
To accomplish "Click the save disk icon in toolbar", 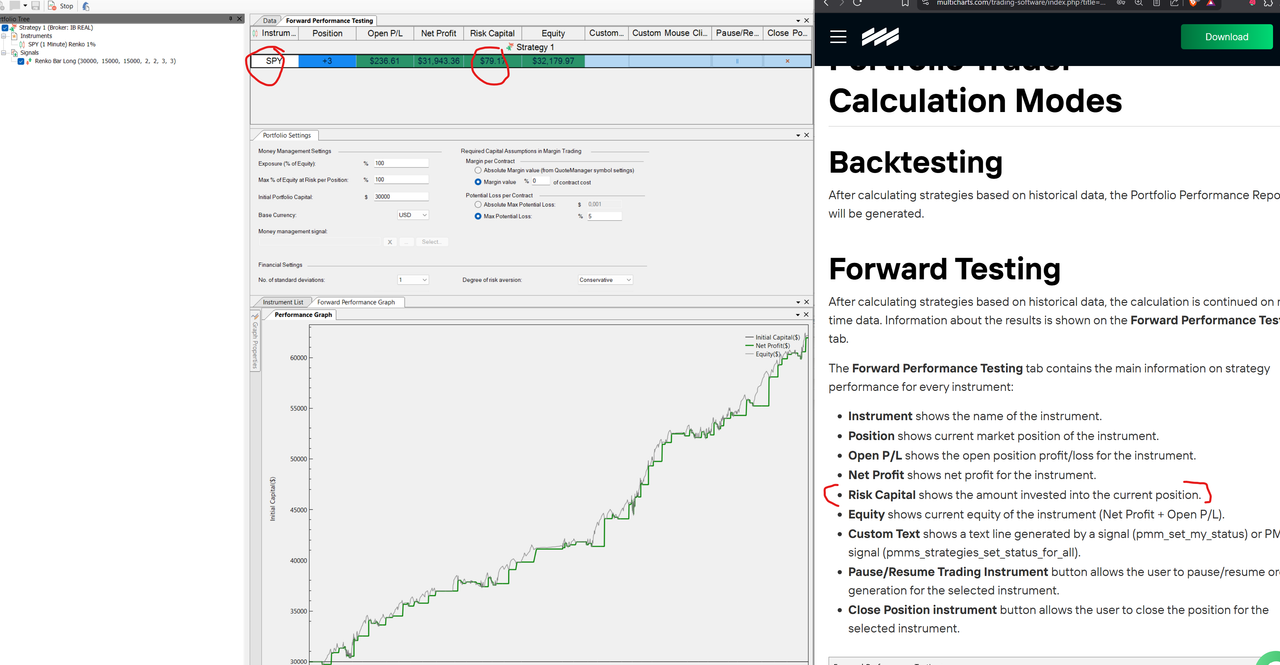I will tap(35, 6).
